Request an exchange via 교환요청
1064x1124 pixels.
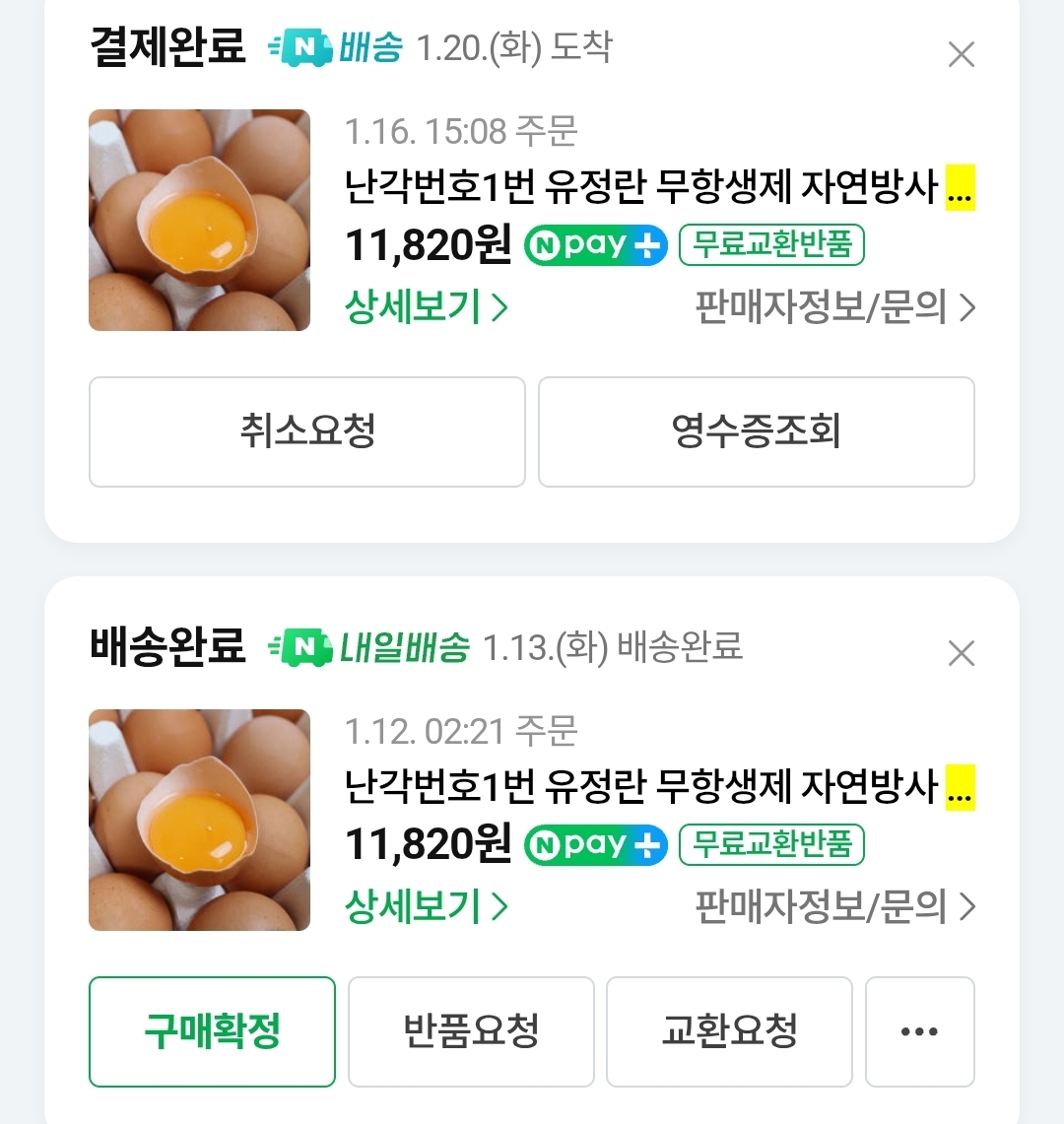coord(729,1031)
